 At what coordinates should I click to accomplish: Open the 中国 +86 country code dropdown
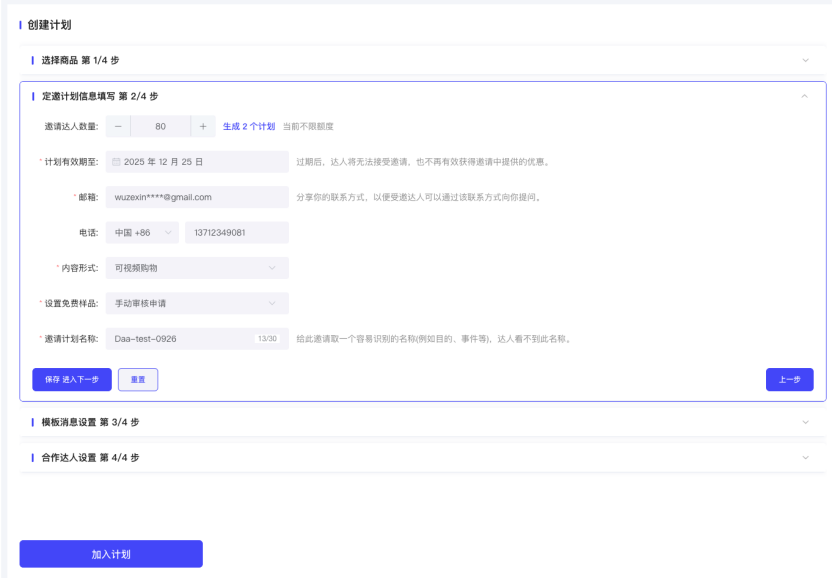(x=142, y=233)
